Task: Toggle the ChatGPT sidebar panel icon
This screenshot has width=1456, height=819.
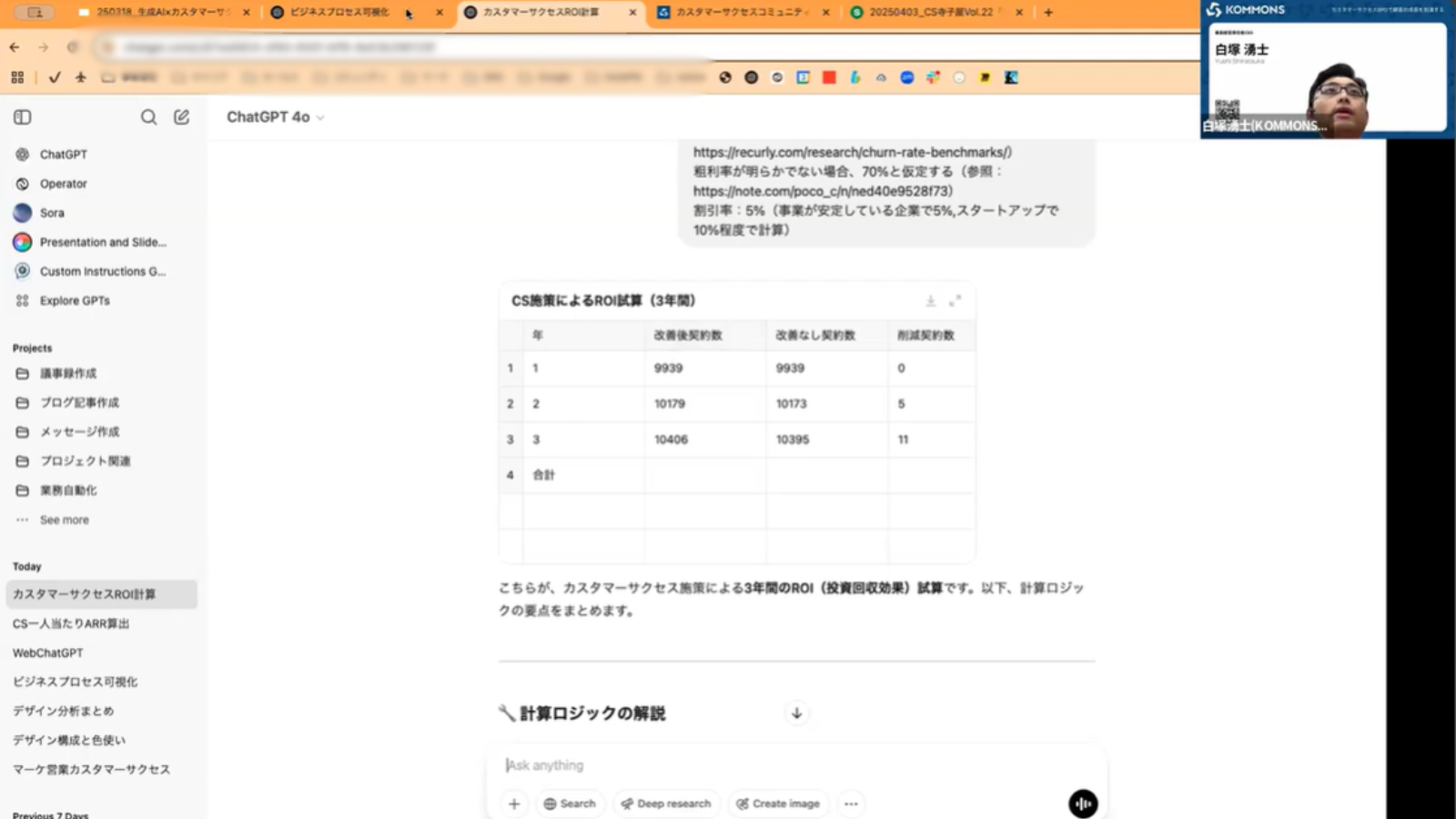Action: 23,117
